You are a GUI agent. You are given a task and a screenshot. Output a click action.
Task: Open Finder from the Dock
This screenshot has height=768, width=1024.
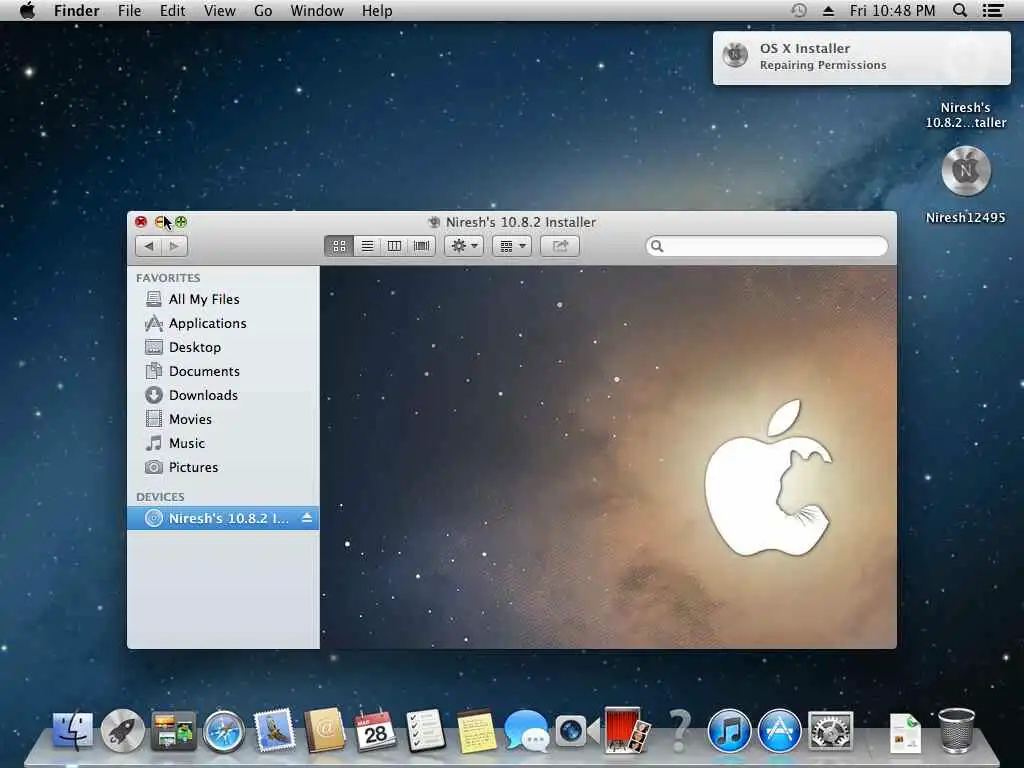tap(72, 730)
